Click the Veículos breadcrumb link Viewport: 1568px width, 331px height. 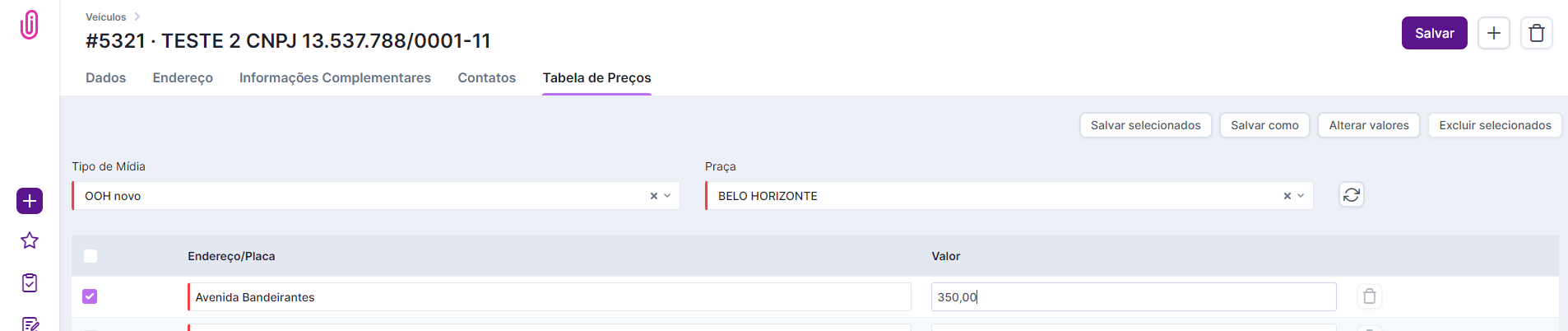coord(106,16)
